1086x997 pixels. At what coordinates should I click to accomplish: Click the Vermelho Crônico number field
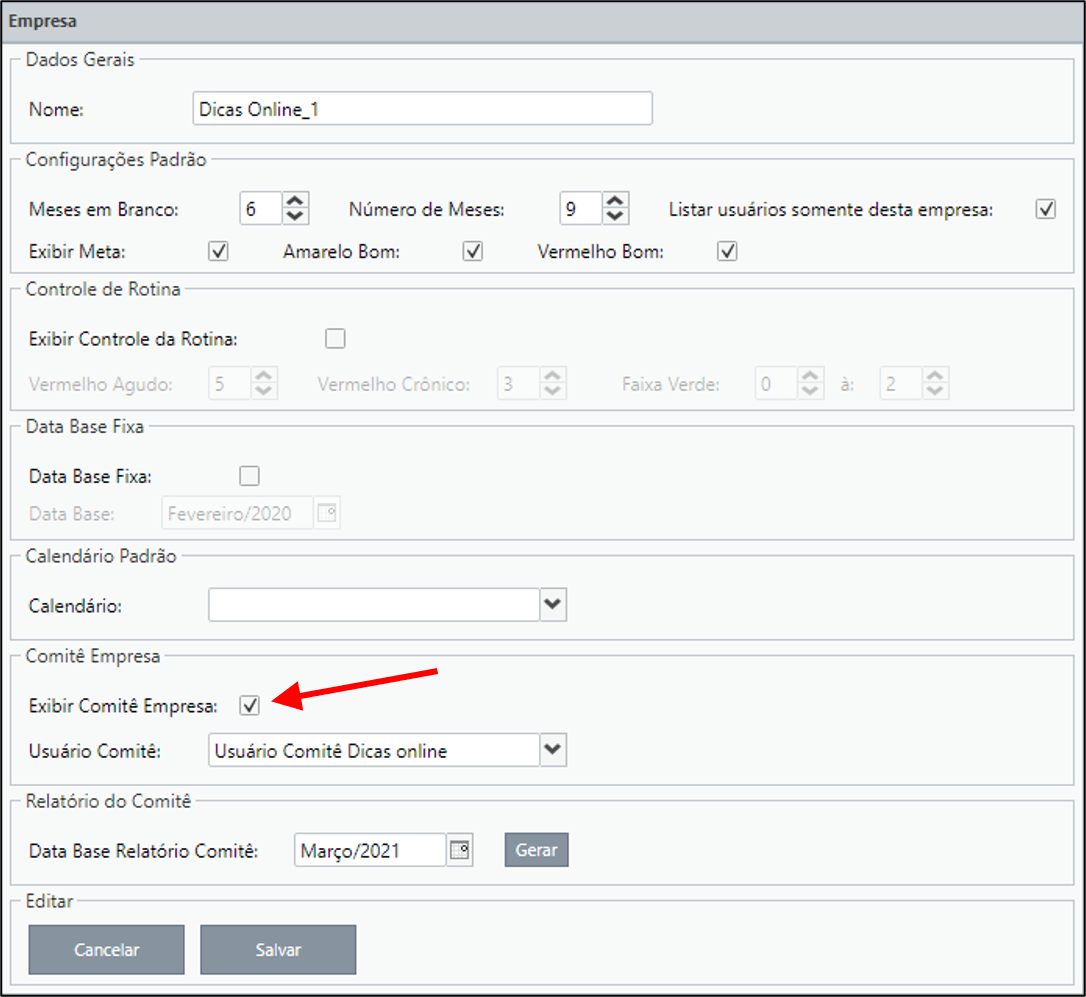(519, 383)
